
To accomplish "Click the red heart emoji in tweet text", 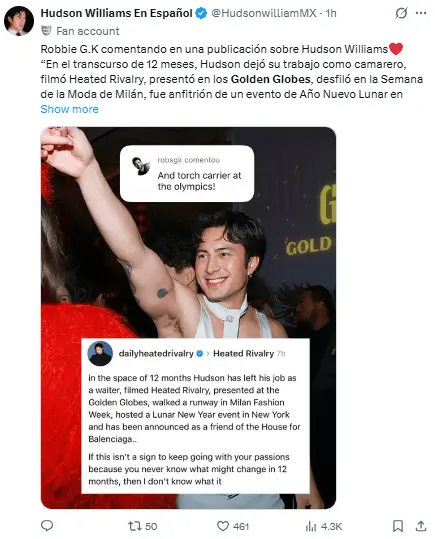I will [396, 49].
